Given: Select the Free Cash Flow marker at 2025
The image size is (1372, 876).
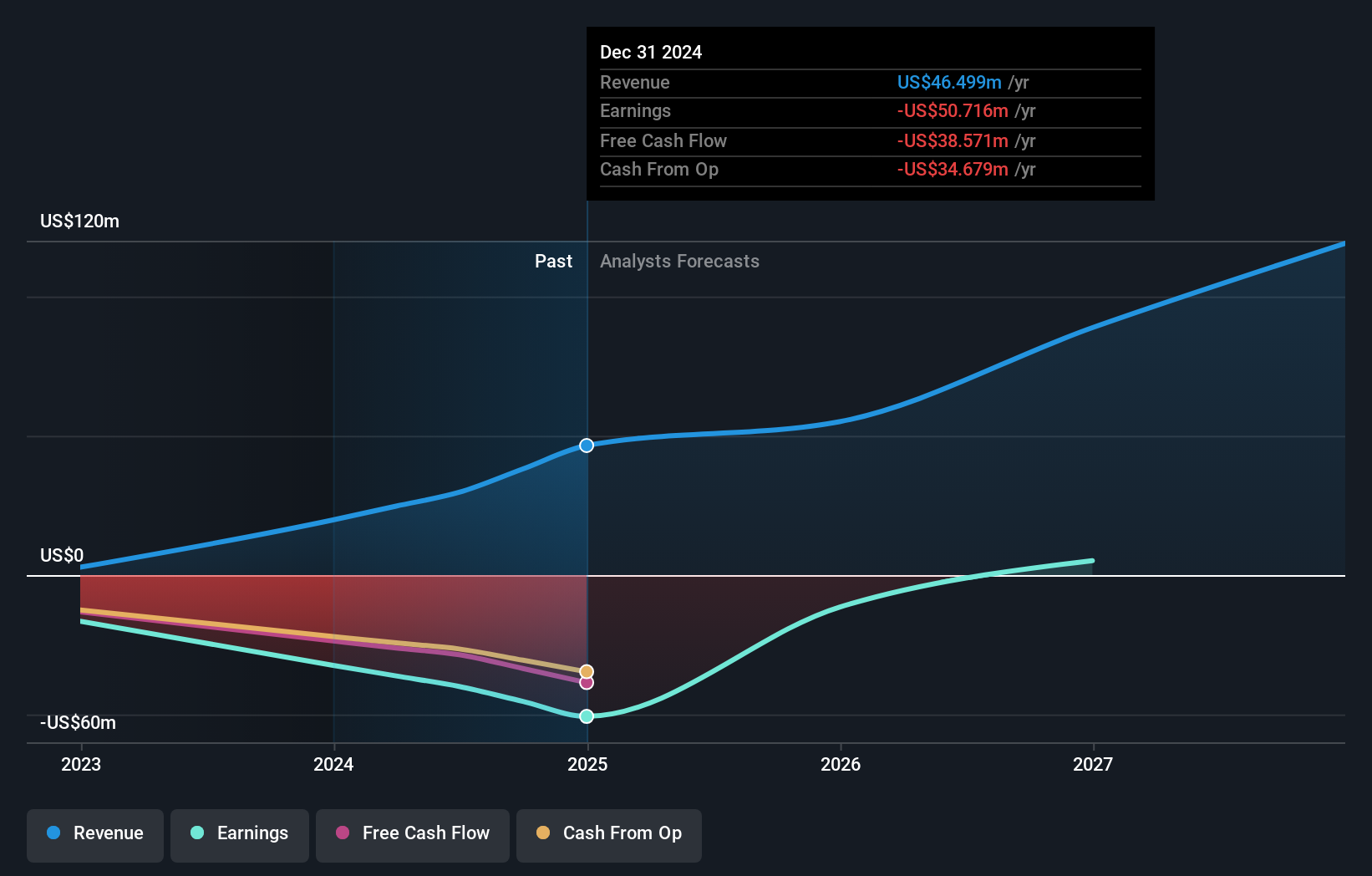Looking at the screenshot, I should click(x=587, y=683).
